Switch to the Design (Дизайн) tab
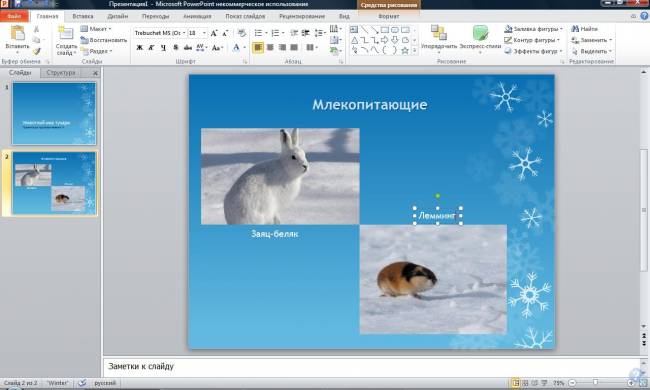This screenshot has width=650, height=390. tap(118, 16)
